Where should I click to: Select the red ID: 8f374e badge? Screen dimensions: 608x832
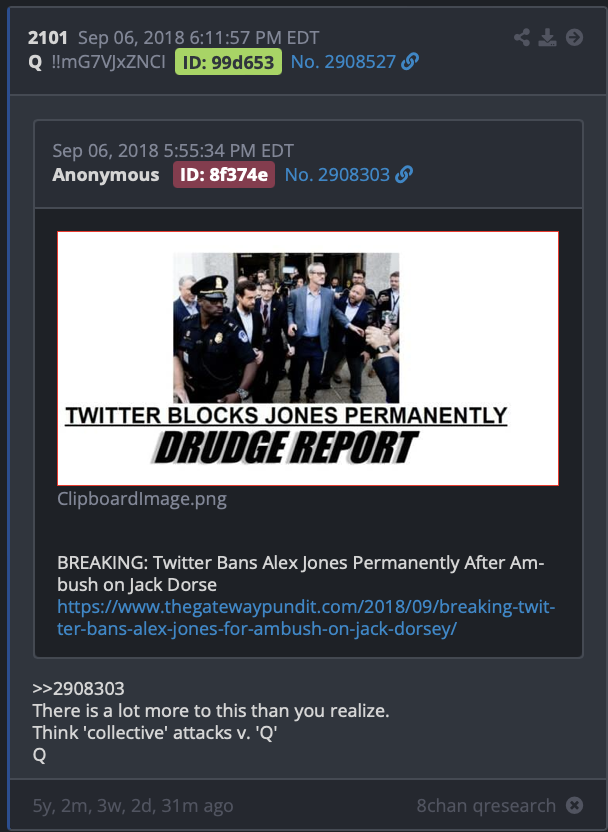(224, 175)
